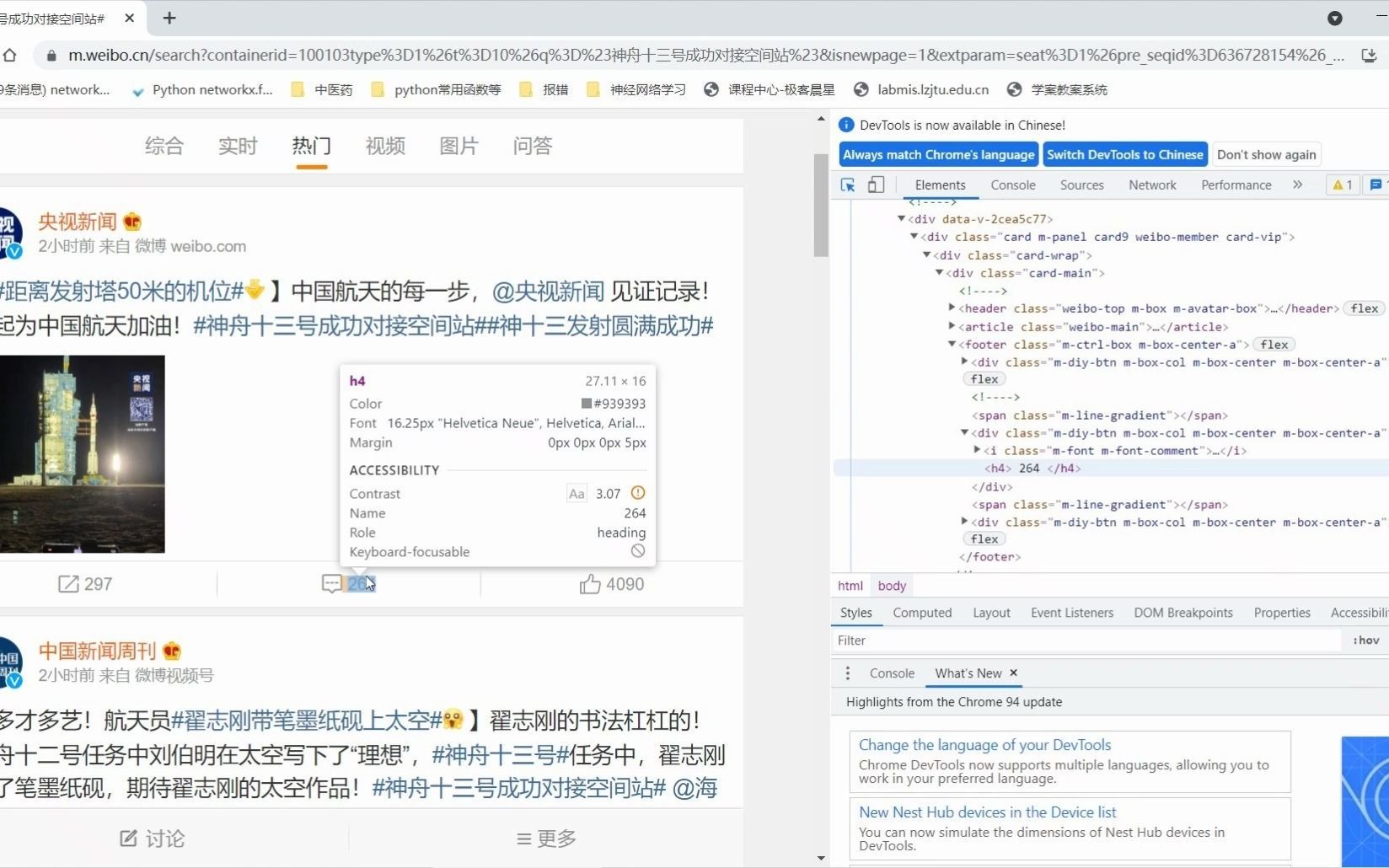Image resolution: width=1389 pixels, height=868 pixels.
Task: Expand the article weibo-main element node
Action: coord(952,326)
